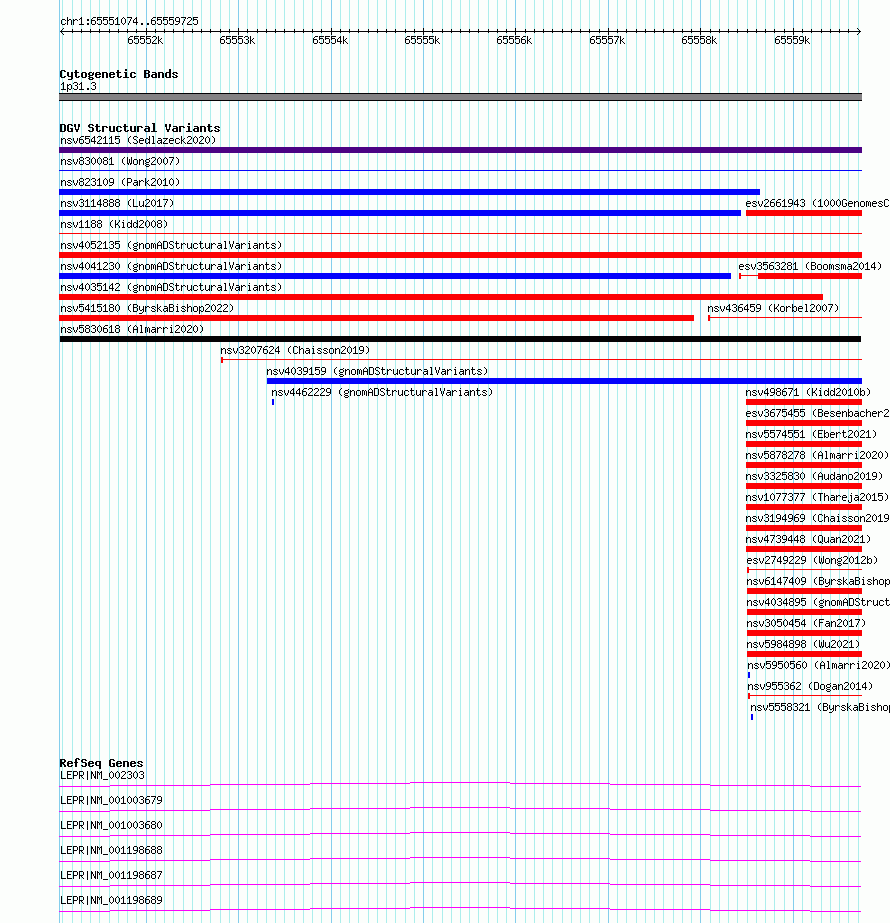
Task: Open nsv3325830 (Audano2019) label
Action: pyautogui.click(x=814, y=476)
